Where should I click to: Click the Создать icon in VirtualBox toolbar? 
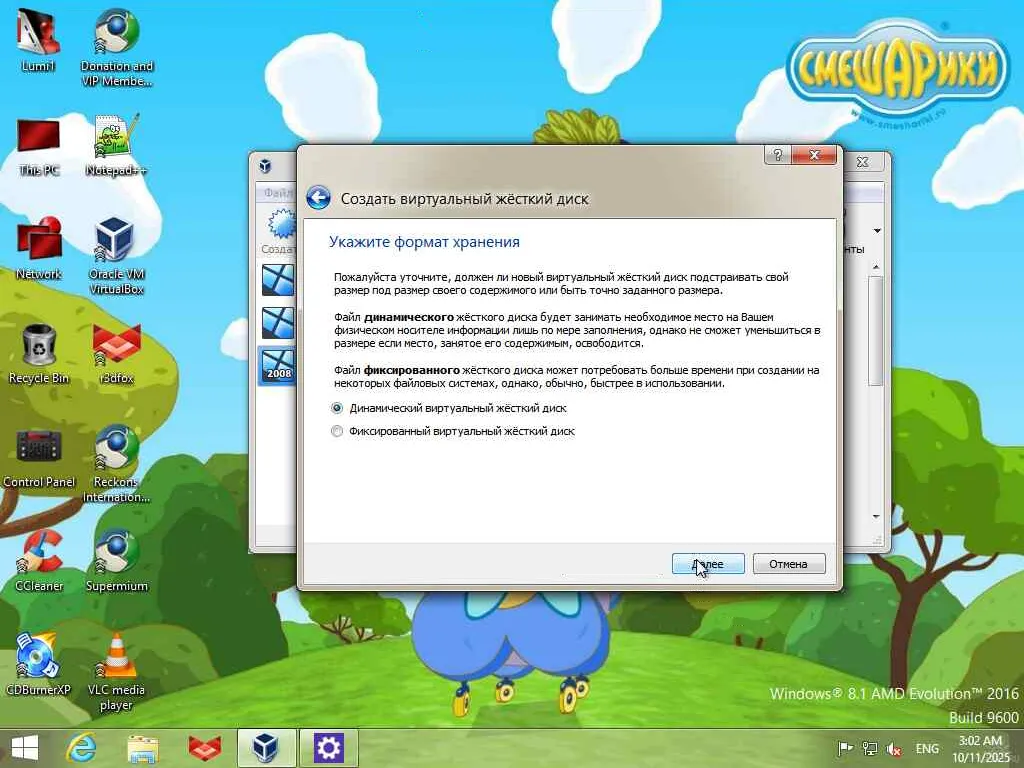[x=280, y=232]
